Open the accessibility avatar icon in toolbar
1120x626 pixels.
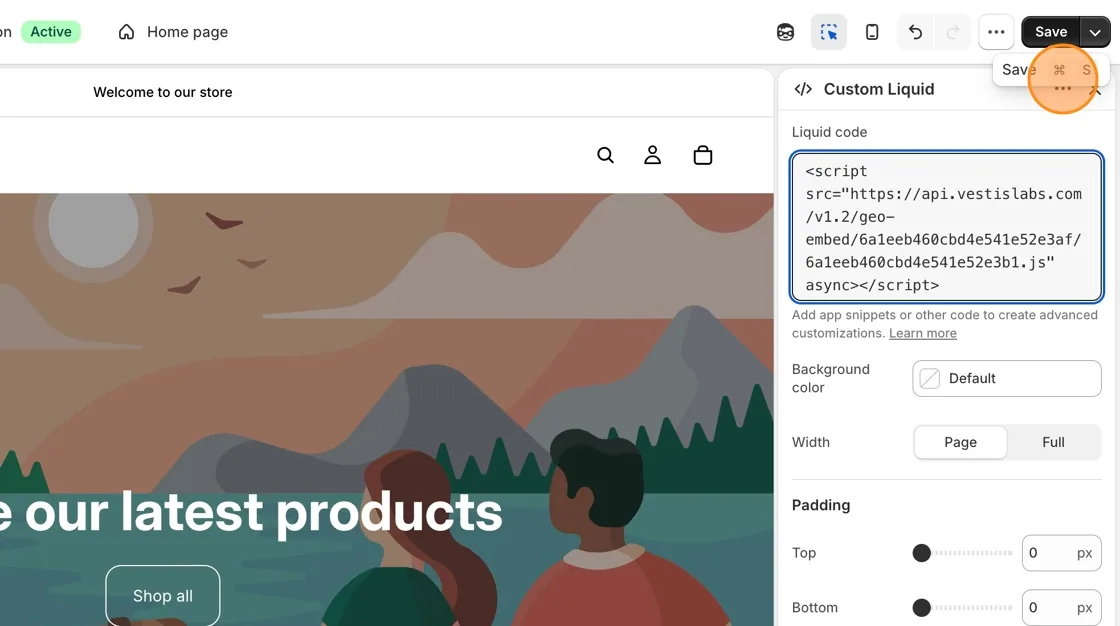(x=785, y=32)
